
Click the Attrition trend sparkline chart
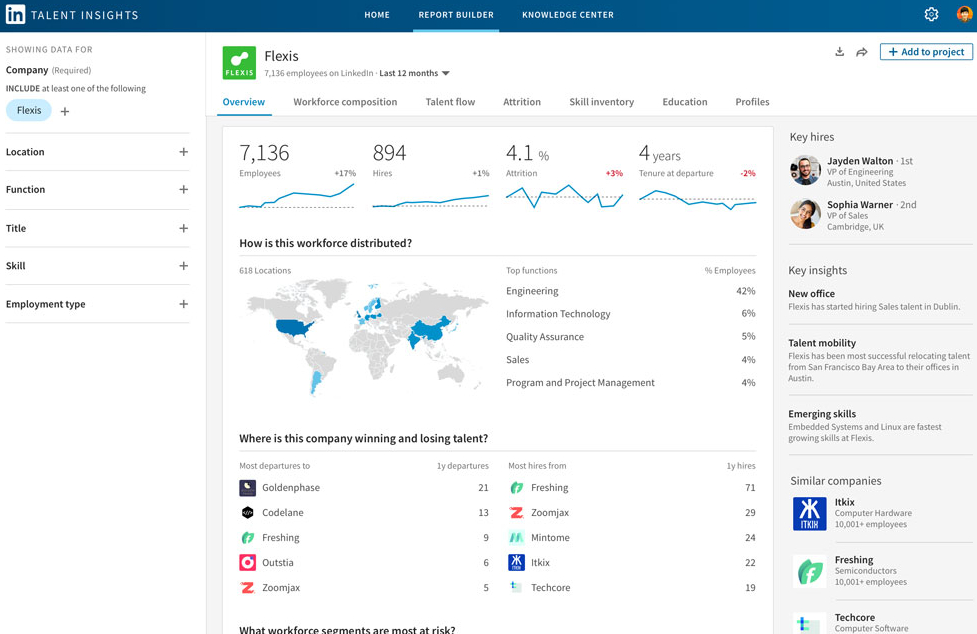pos(564,196)
